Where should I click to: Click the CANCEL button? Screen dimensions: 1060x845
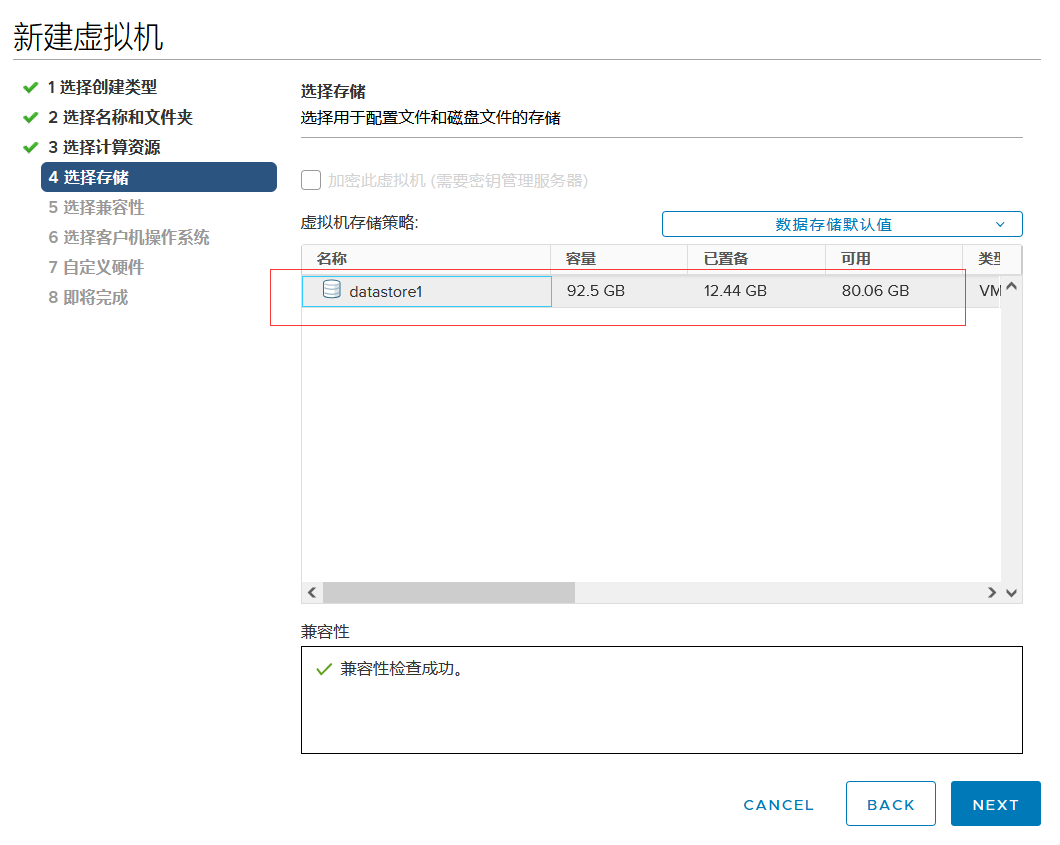pyautogui.click(x=778, y=804)
